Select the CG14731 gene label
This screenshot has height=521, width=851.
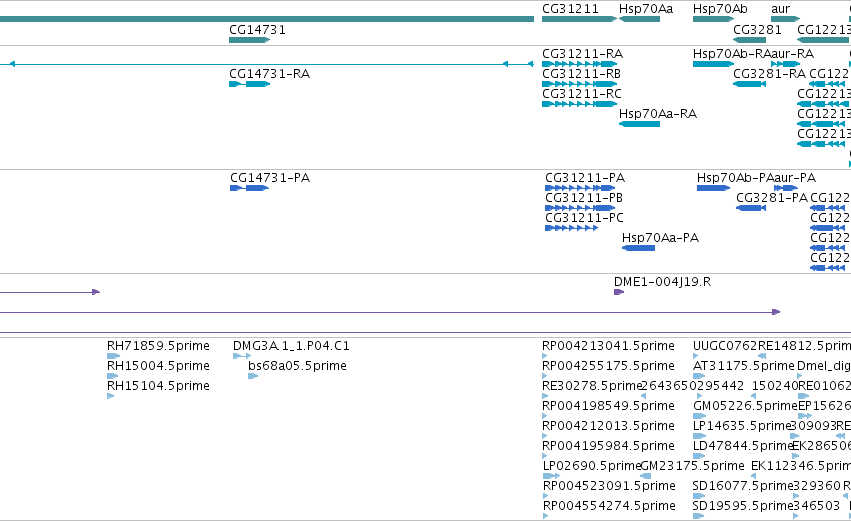point(257,30)
